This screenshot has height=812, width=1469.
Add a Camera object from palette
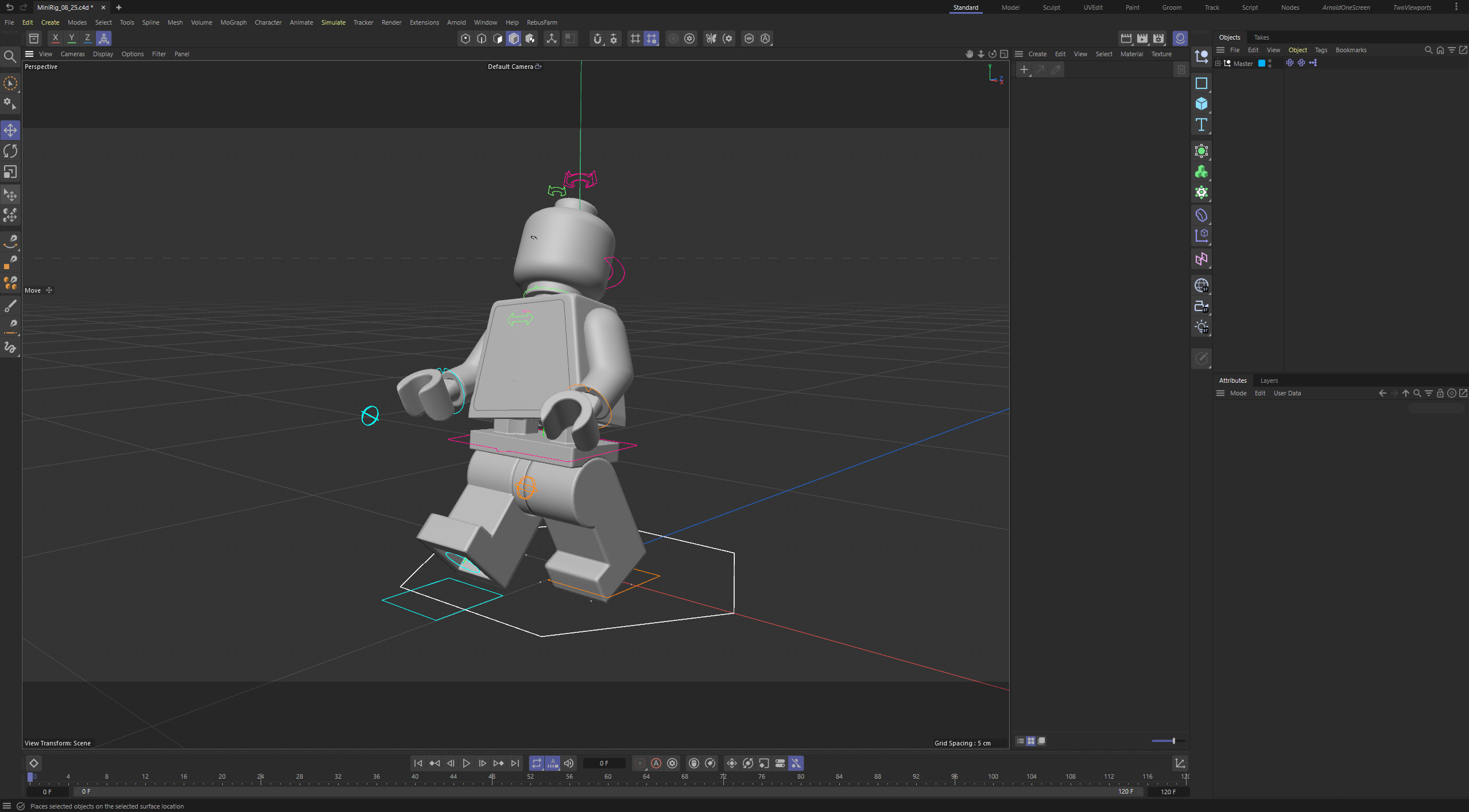pyautogui.click(x=1201, y=306)
